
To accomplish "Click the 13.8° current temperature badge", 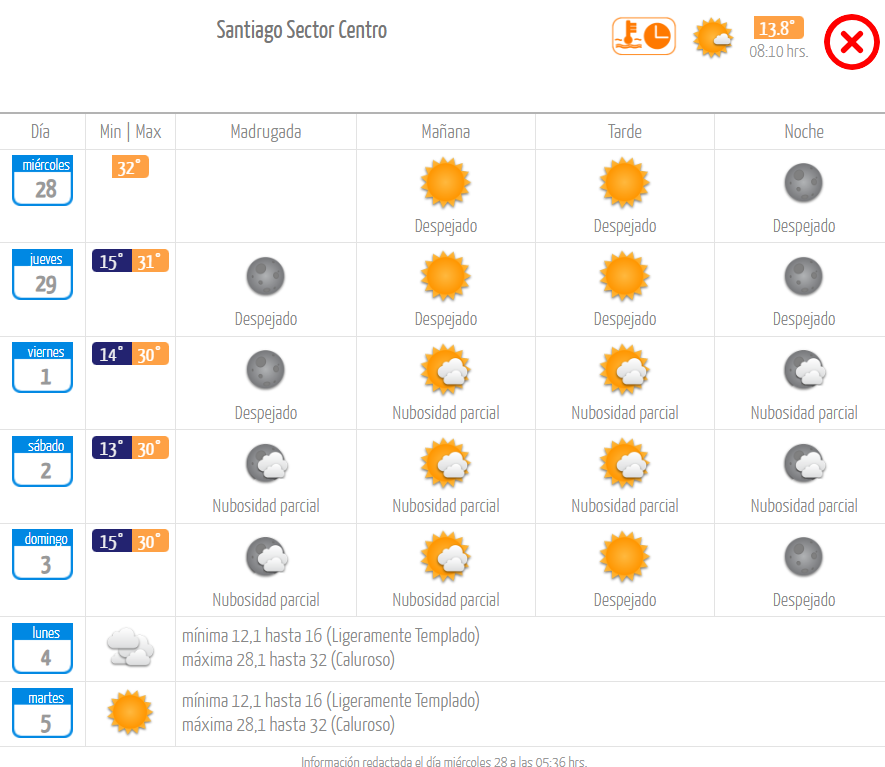I will (778, 28).
